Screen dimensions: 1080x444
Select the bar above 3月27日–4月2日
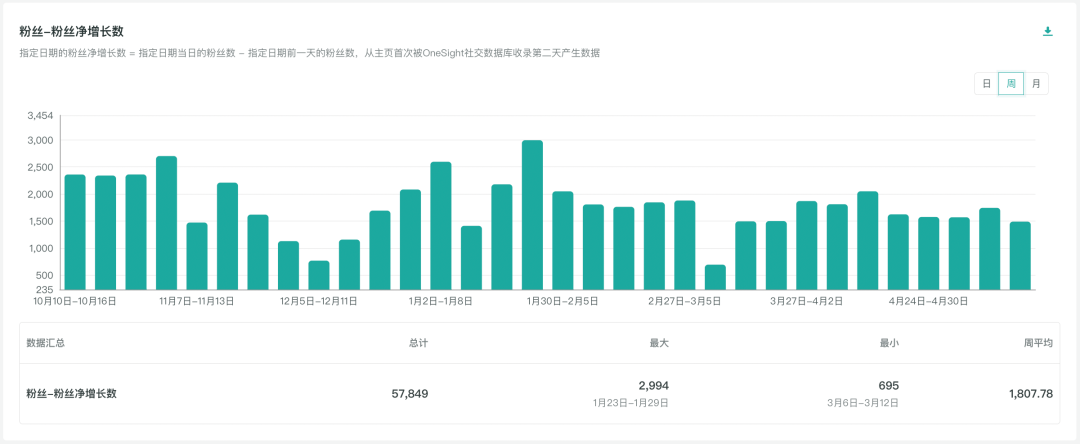click(x=807, y=245)
